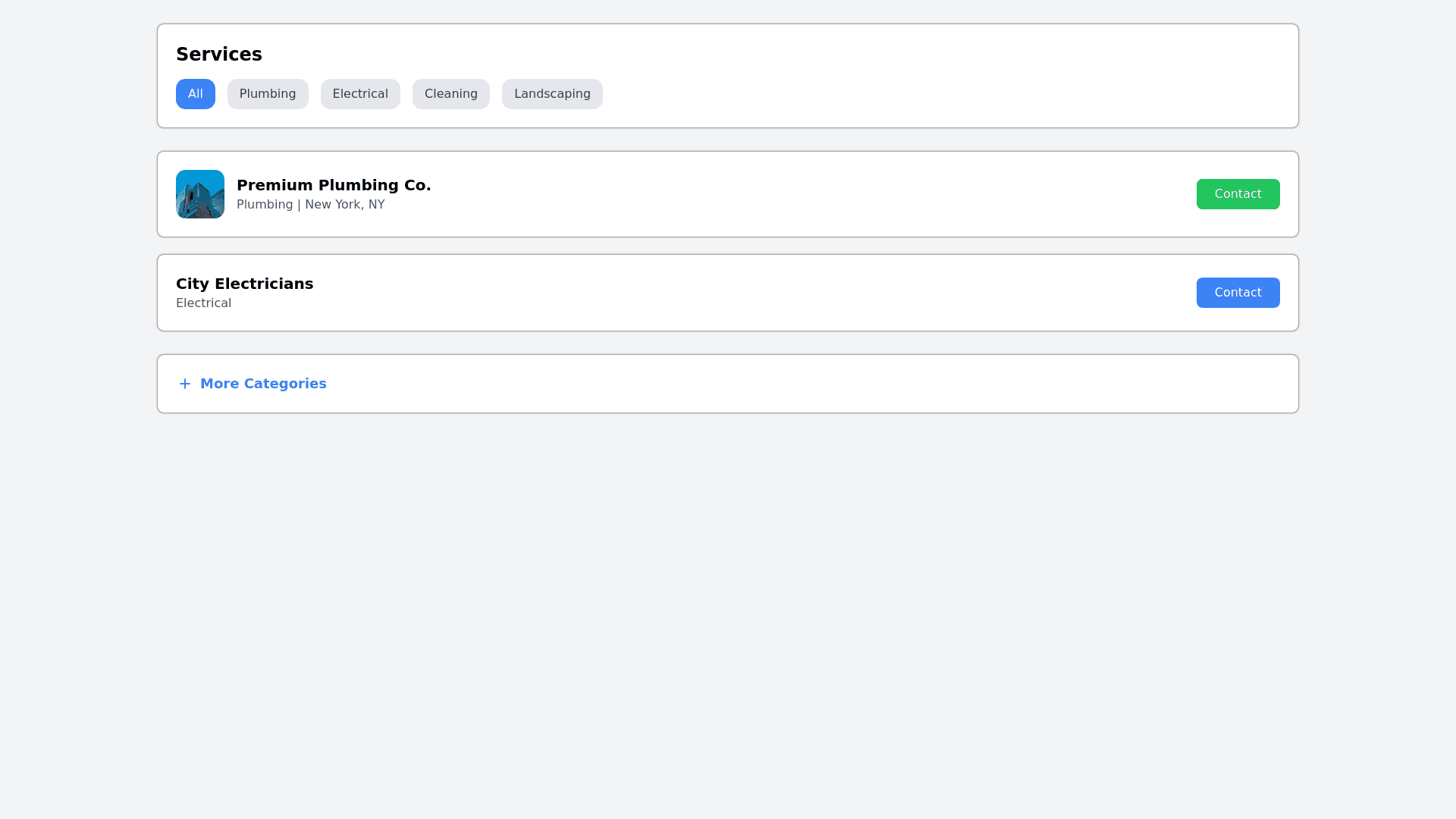Filter services by Plumbing
This screenshot has height=819, width=1456.
(268, 94)
